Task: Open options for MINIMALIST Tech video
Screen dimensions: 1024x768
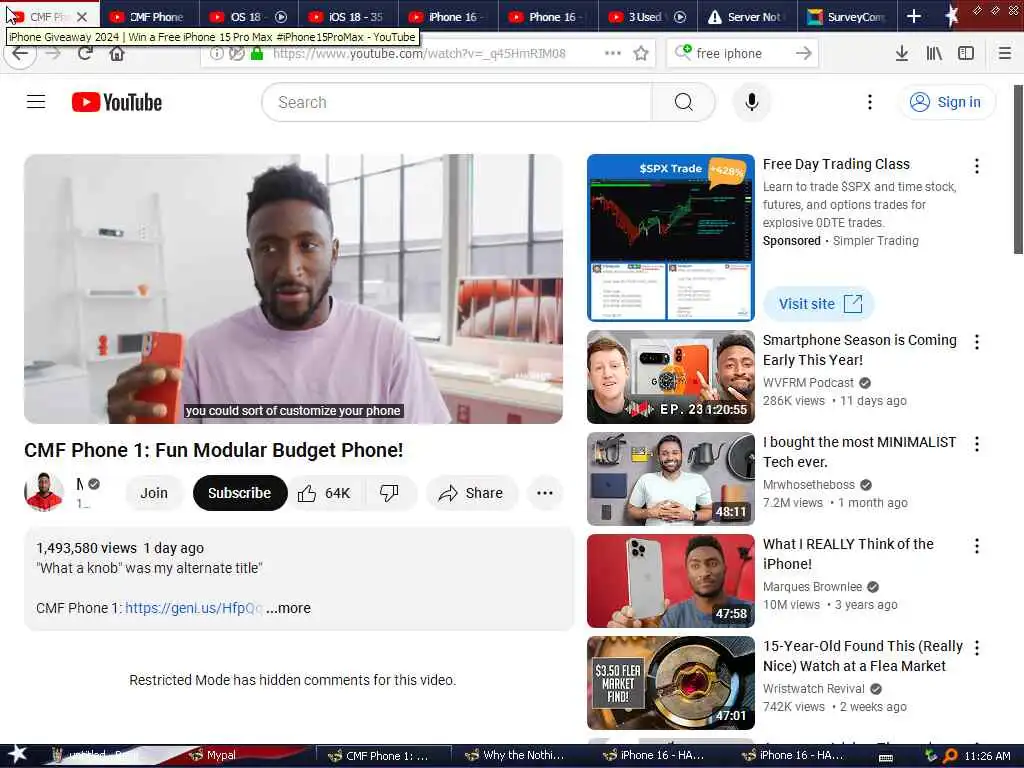Action: [976, 444]
